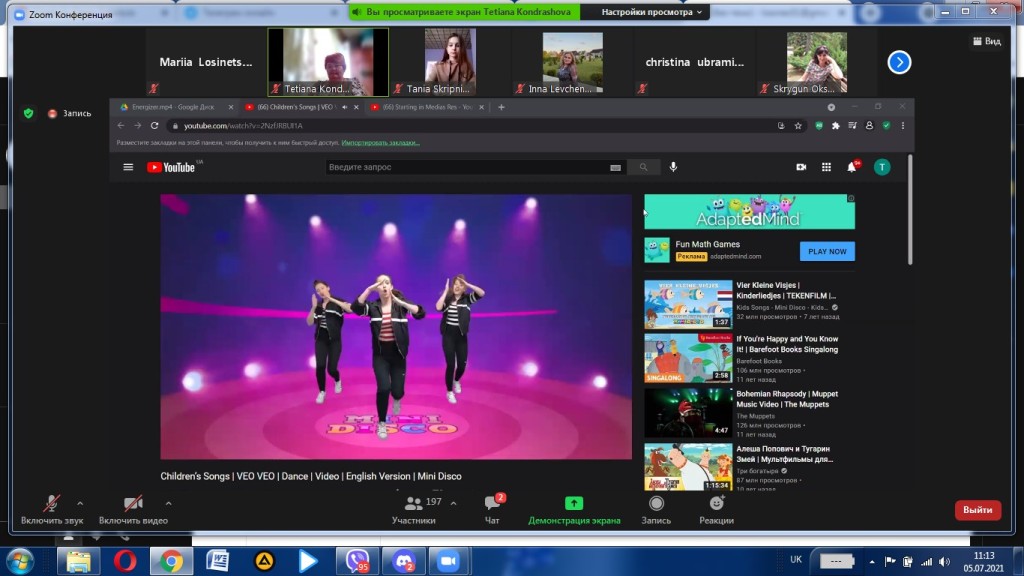1024x576 pixels.
Task: Open Viber from the taskbar
Action: (x=357, y=561)
